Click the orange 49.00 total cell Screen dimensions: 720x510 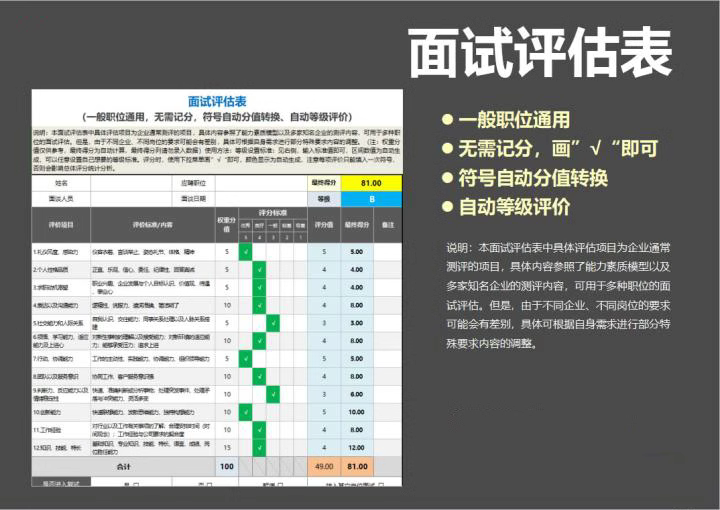click(324, 466)
